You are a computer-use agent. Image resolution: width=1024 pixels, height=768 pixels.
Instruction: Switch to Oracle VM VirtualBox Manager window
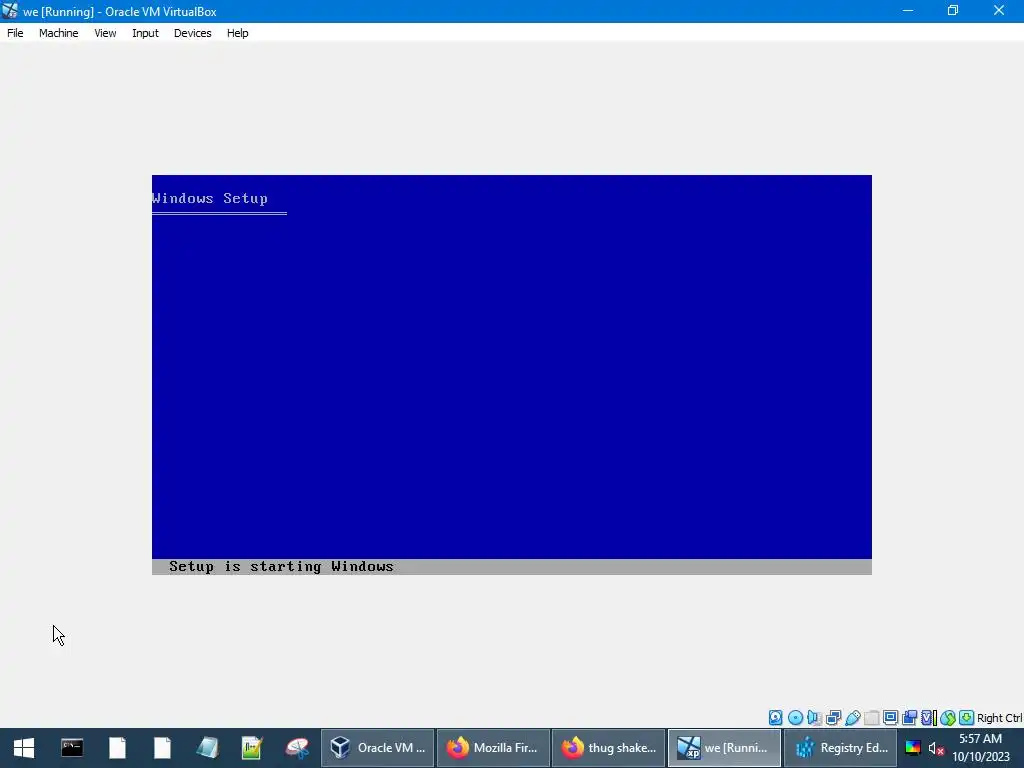tap(377, 748)
